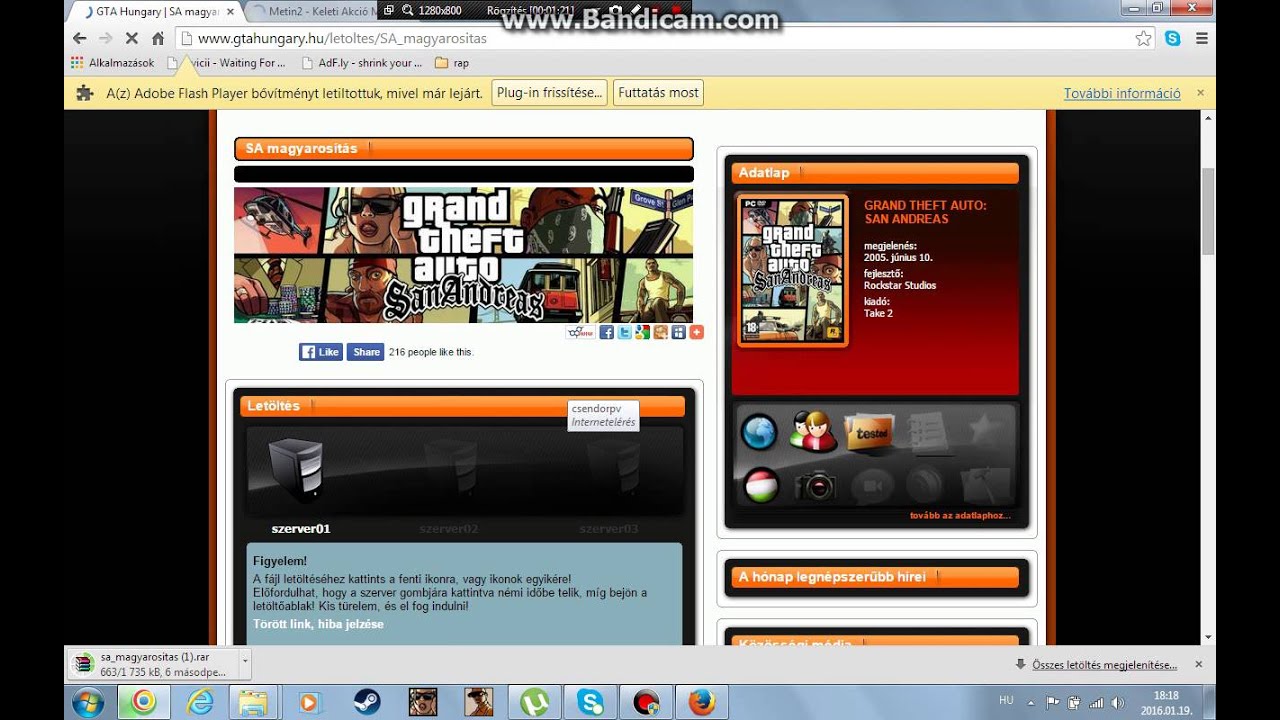1280x720 pixels.
Task: Open Skype from the taskbar
Action: click(588, 702)
